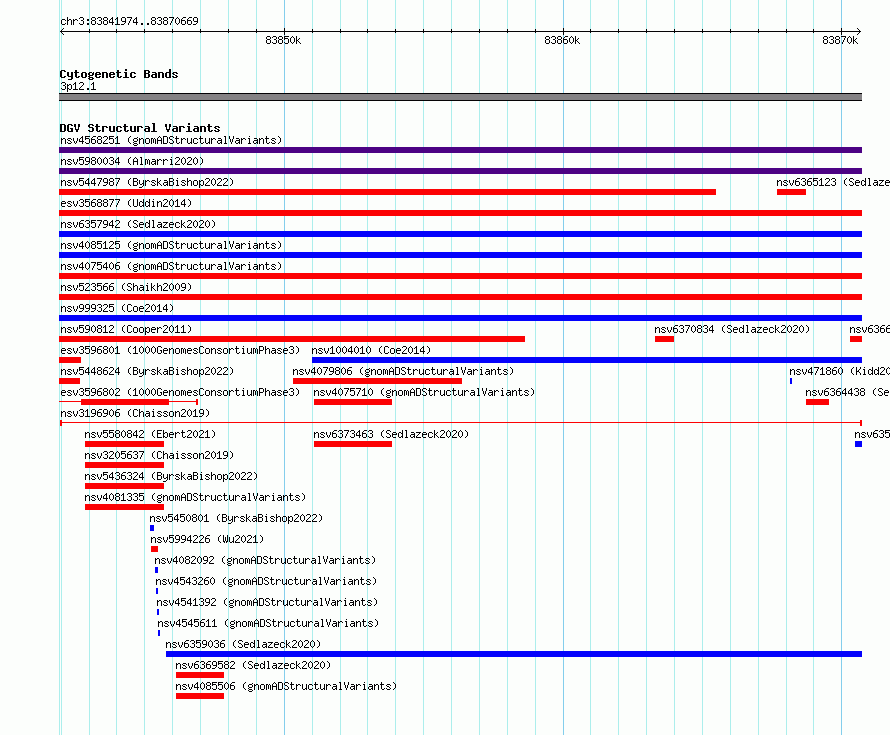890x735 pixels.
Task: Click the nsv5980034 (Almarri2020) label
Action: [x=132, y=161]
